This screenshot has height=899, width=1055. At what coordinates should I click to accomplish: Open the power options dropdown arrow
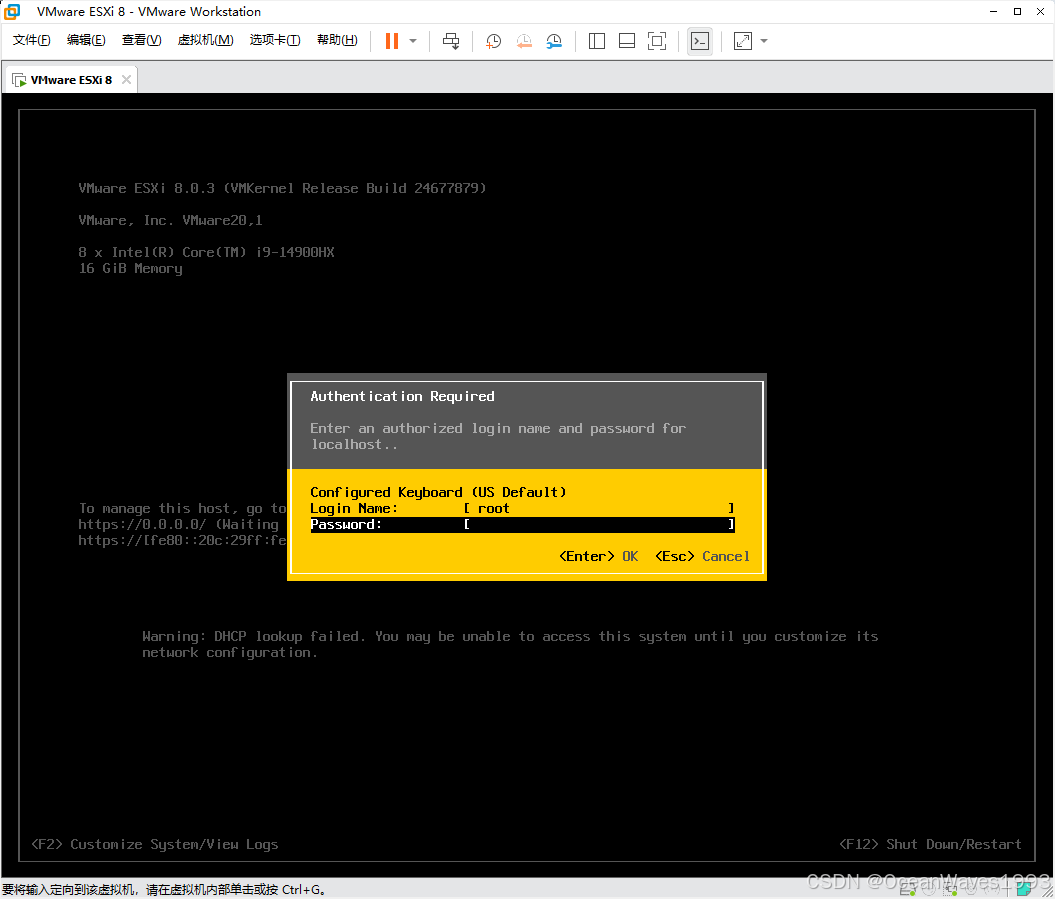413,41
